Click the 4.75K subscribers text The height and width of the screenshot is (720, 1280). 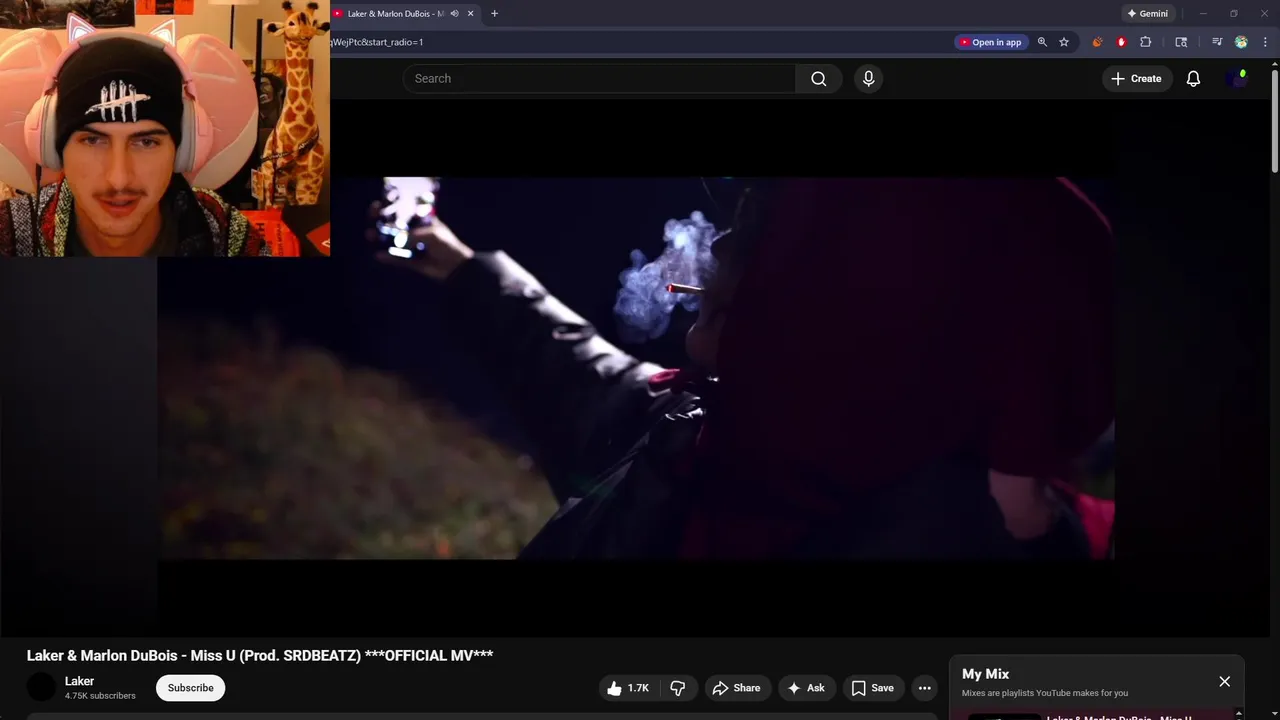pos(100,696)
